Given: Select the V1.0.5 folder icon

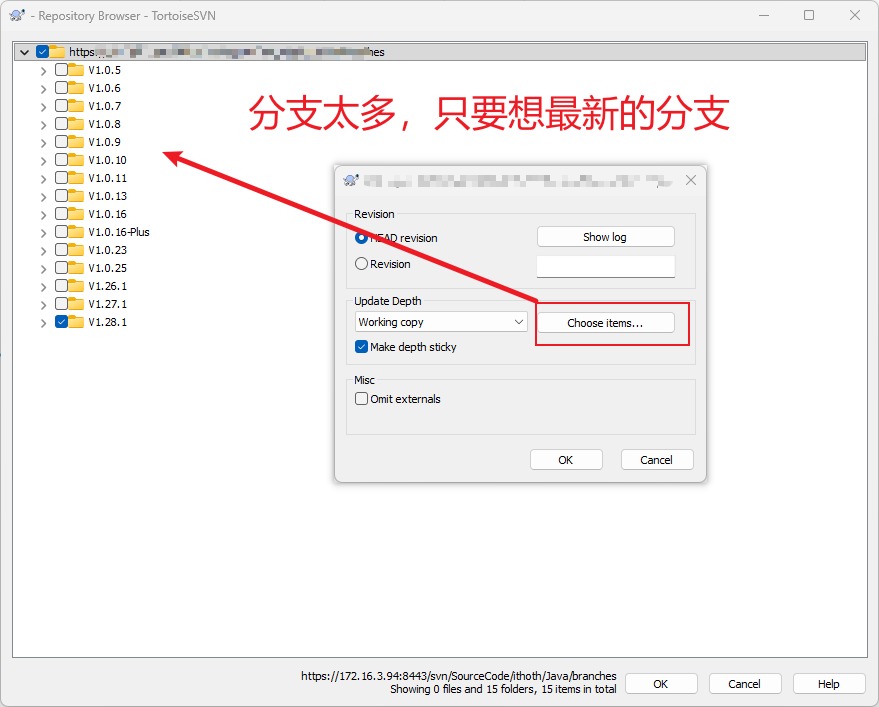Looking at the screenshot, I should click(x=76, y=70).
